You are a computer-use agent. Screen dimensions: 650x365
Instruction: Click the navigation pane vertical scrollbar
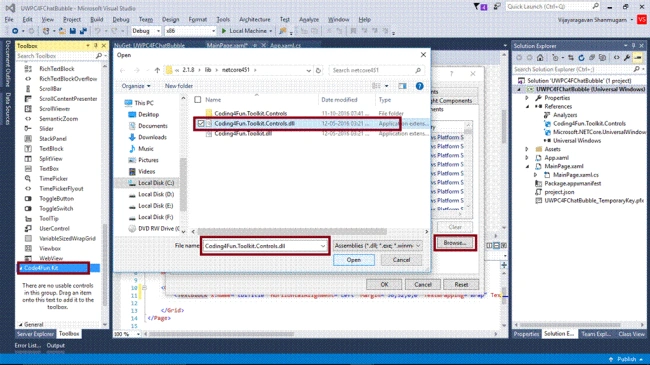click(183, 185)
